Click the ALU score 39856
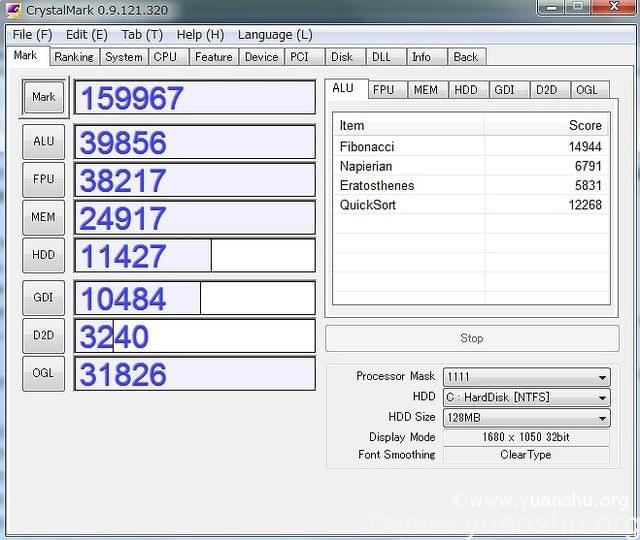 point(195,142)
